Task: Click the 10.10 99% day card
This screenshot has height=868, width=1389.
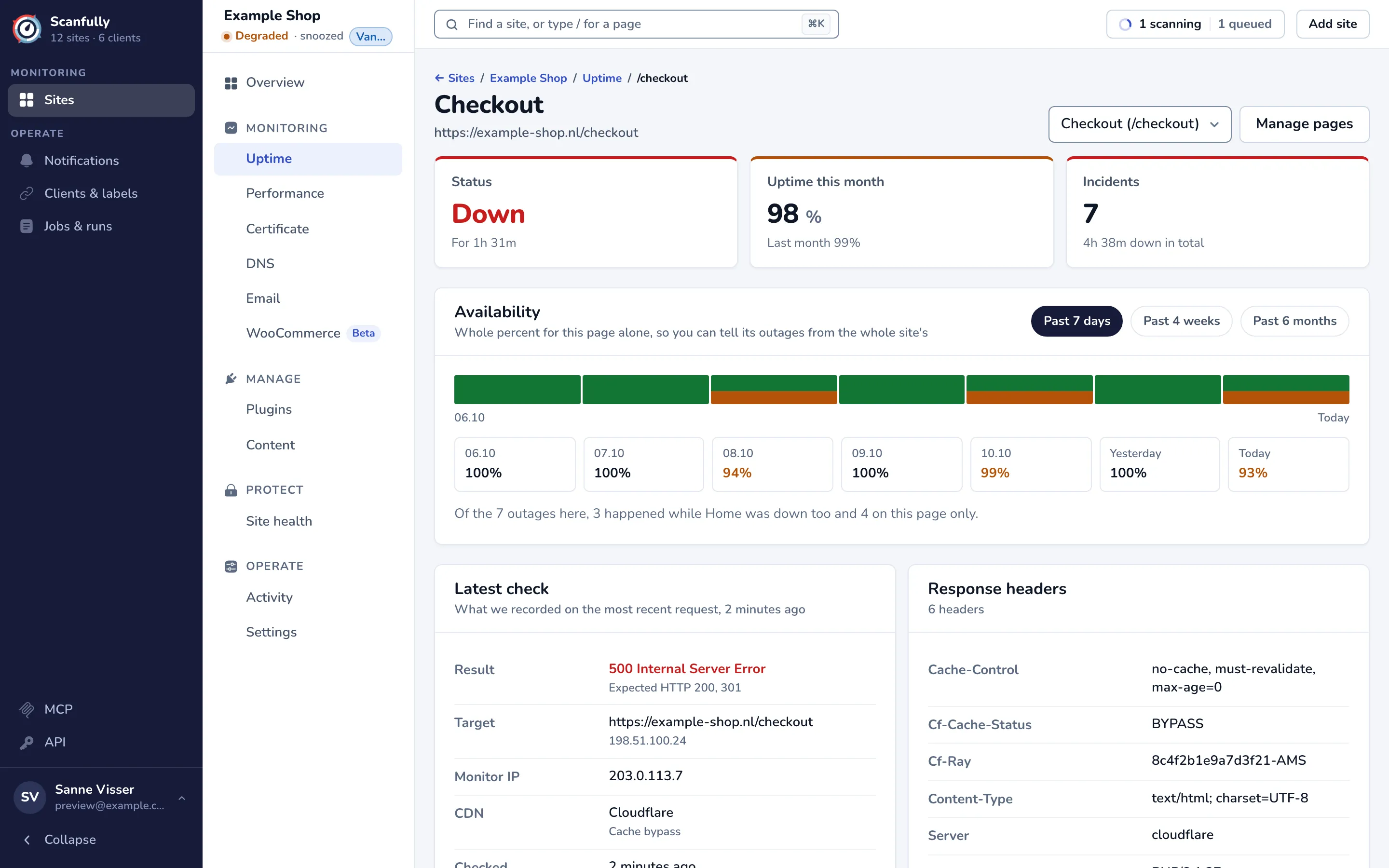Action: click(1030, 464)
